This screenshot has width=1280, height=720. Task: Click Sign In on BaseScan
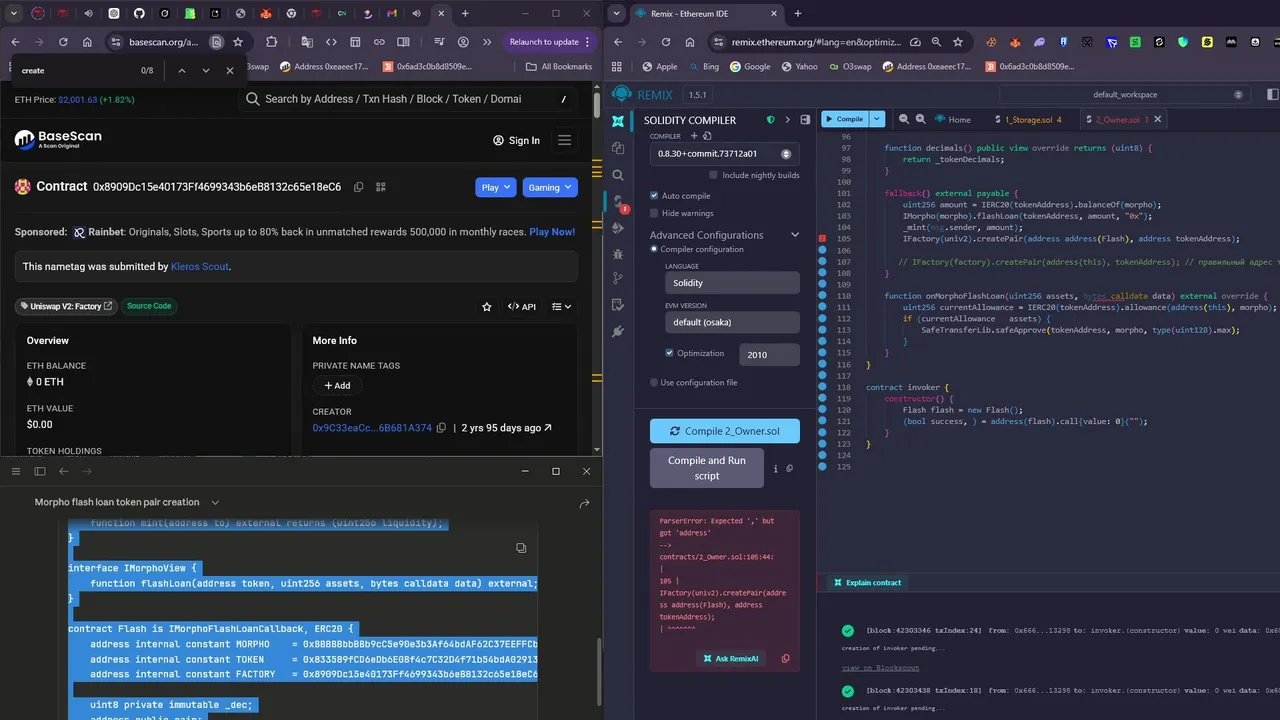pyautogui.click(x=516, y=140)
